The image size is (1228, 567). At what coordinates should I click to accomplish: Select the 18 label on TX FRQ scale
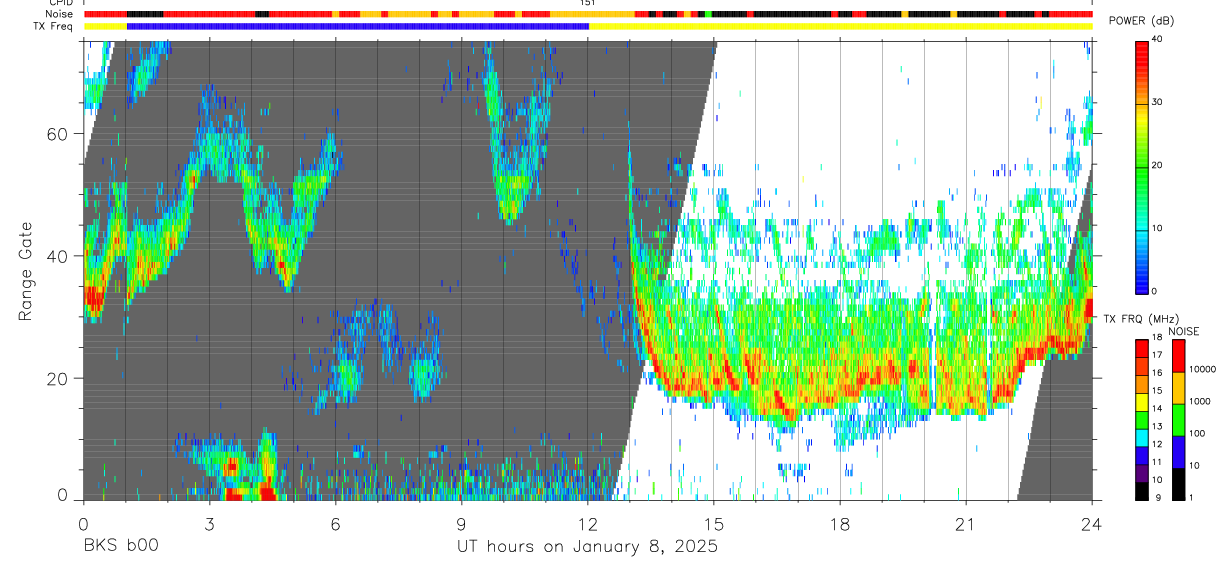point(1157,338)
